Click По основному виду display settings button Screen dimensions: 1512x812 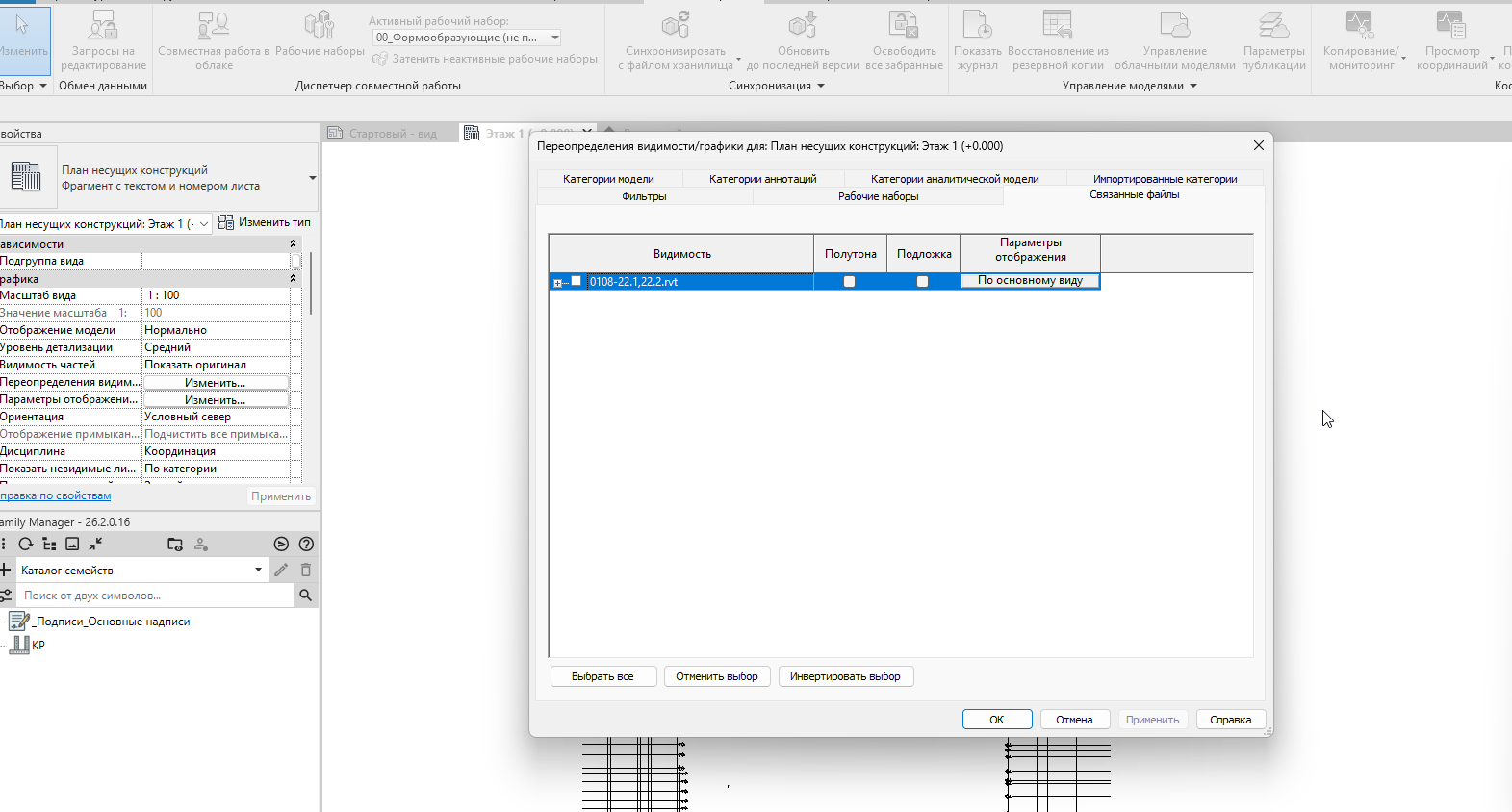1030,281
